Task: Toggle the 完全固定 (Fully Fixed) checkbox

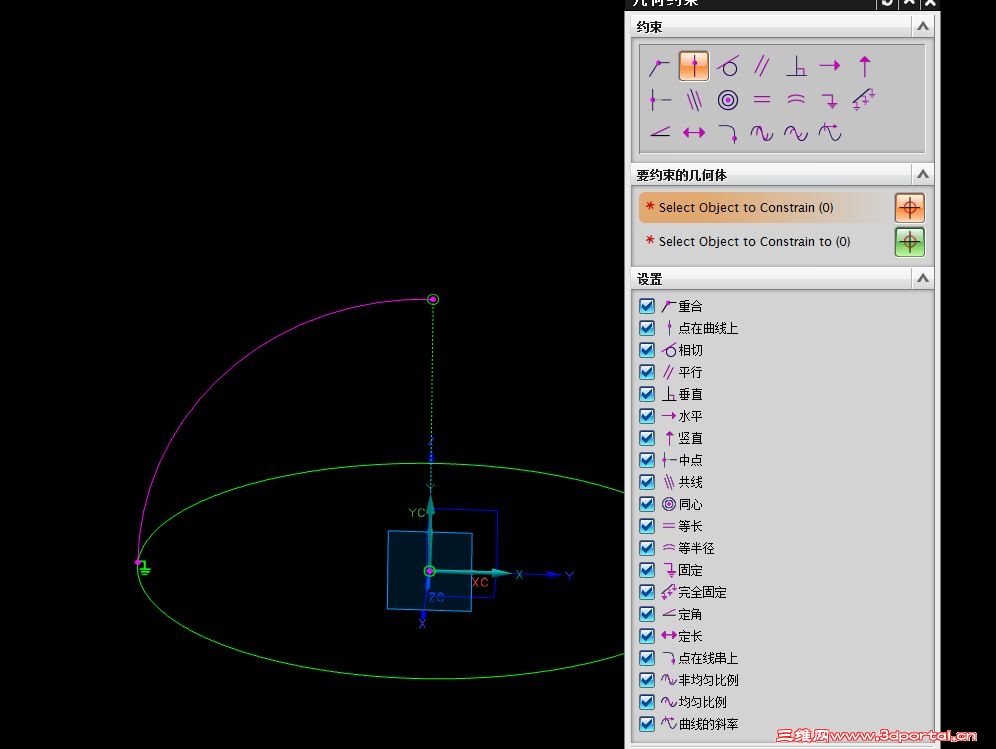Action: (647, 592)
